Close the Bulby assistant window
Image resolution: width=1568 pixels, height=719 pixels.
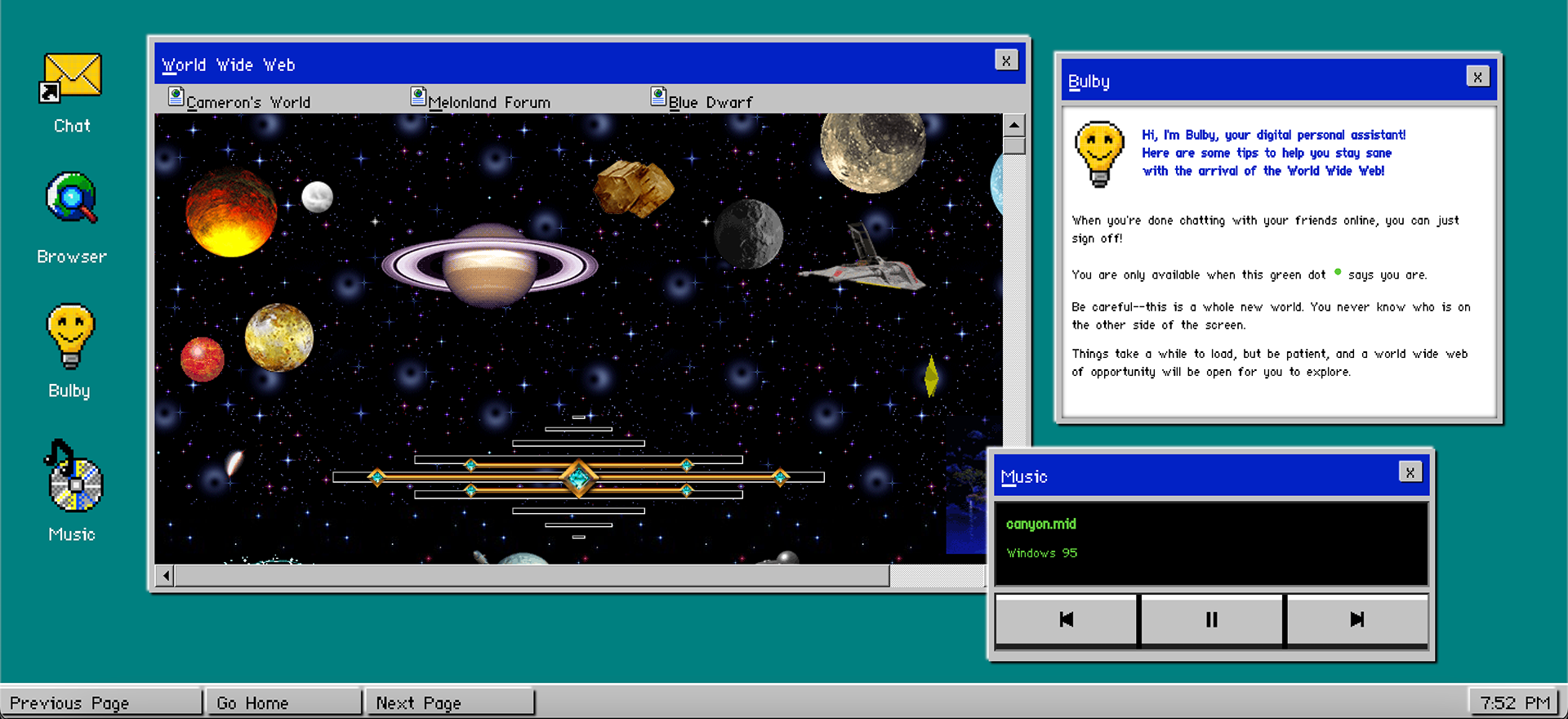pos(1477,77)
